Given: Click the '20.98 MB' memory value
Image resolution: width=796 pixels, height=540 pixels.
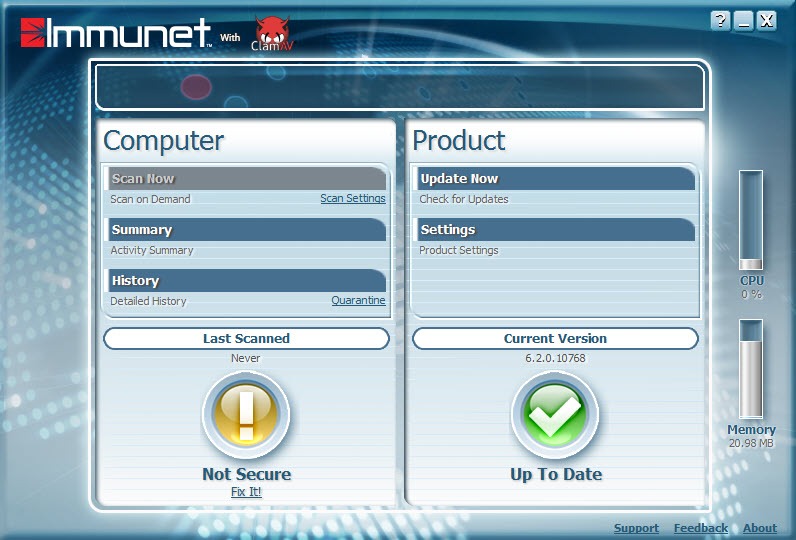Looking at the screenshot, I should pos(751,443).
